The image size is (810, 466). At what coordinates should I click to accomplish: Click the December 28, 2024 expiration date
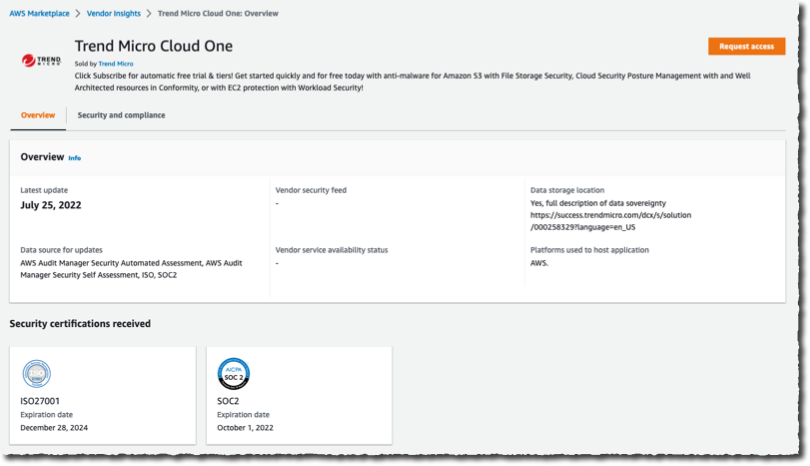click(x=54, y=428)
